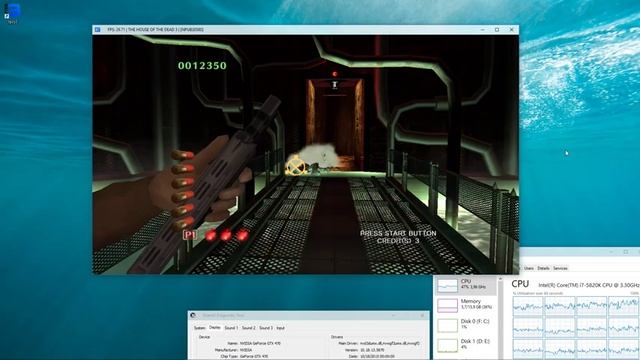Screen dimensions: 640x360
Task: Select the Display tab in DirectX Diagnostic Tool
Action: [x=215, y=328]
